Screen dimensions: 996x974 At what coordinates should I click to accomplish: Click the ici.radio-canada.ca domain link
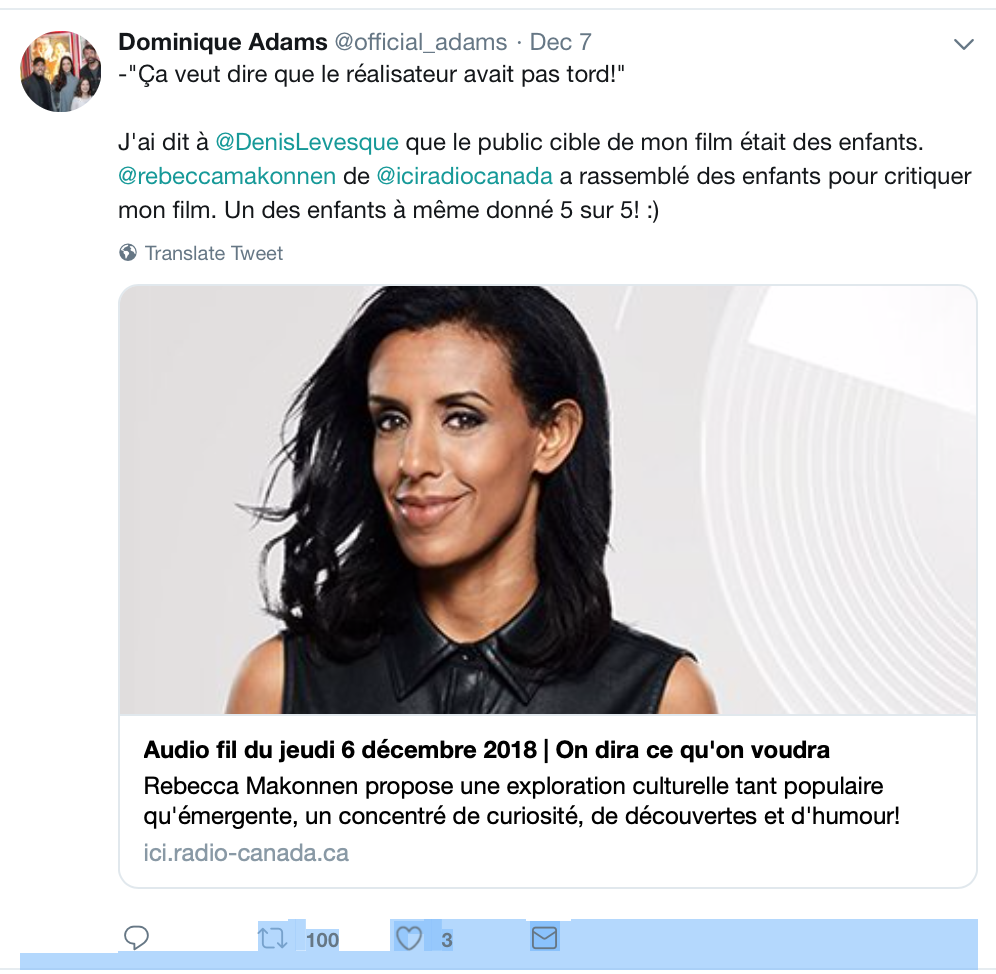(246, 853)
